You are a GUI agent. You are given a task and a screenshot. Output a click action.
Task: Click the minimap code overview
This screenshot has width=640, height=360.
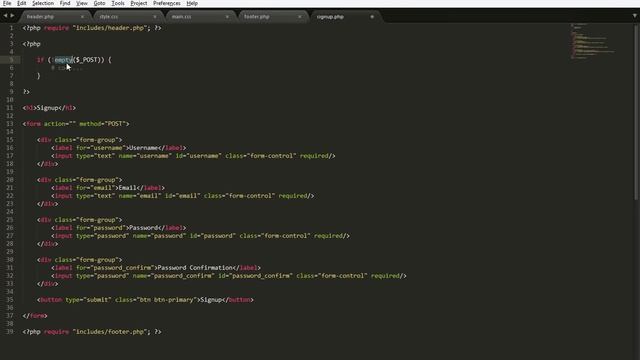coord(593,41)
